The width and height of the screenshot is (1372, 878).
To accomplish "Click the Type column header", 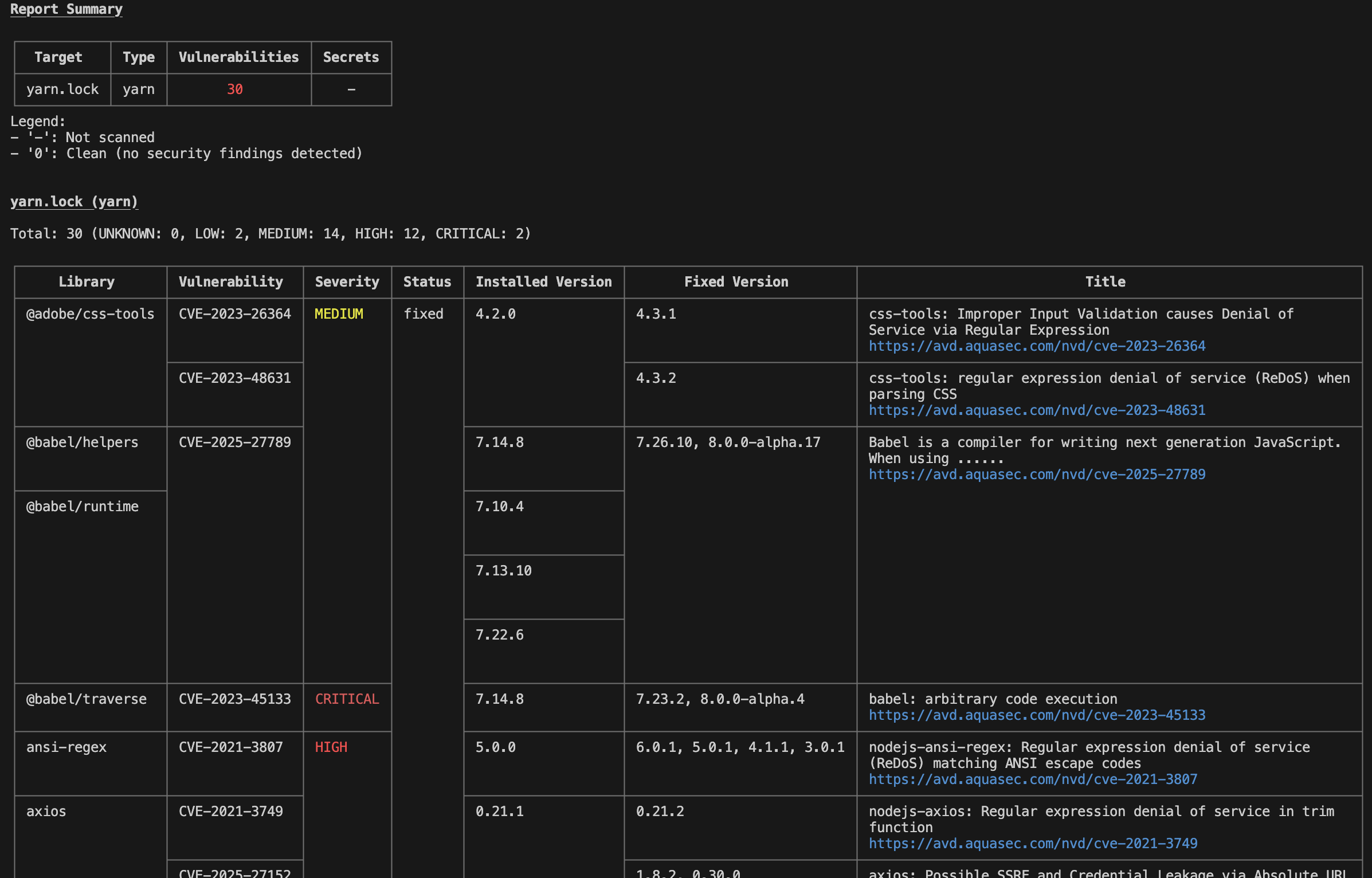I will (x=139, y=57).
